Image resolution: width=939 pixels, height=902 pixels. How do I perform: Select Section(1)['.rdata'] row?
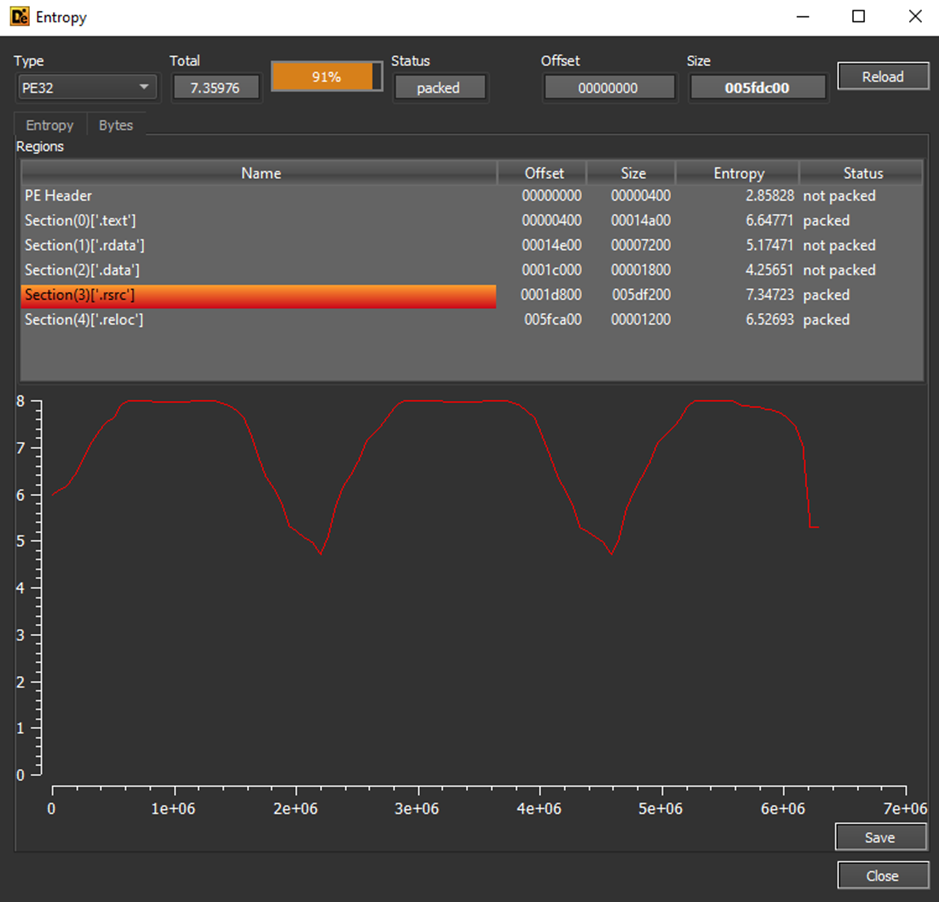pos(471,246)
